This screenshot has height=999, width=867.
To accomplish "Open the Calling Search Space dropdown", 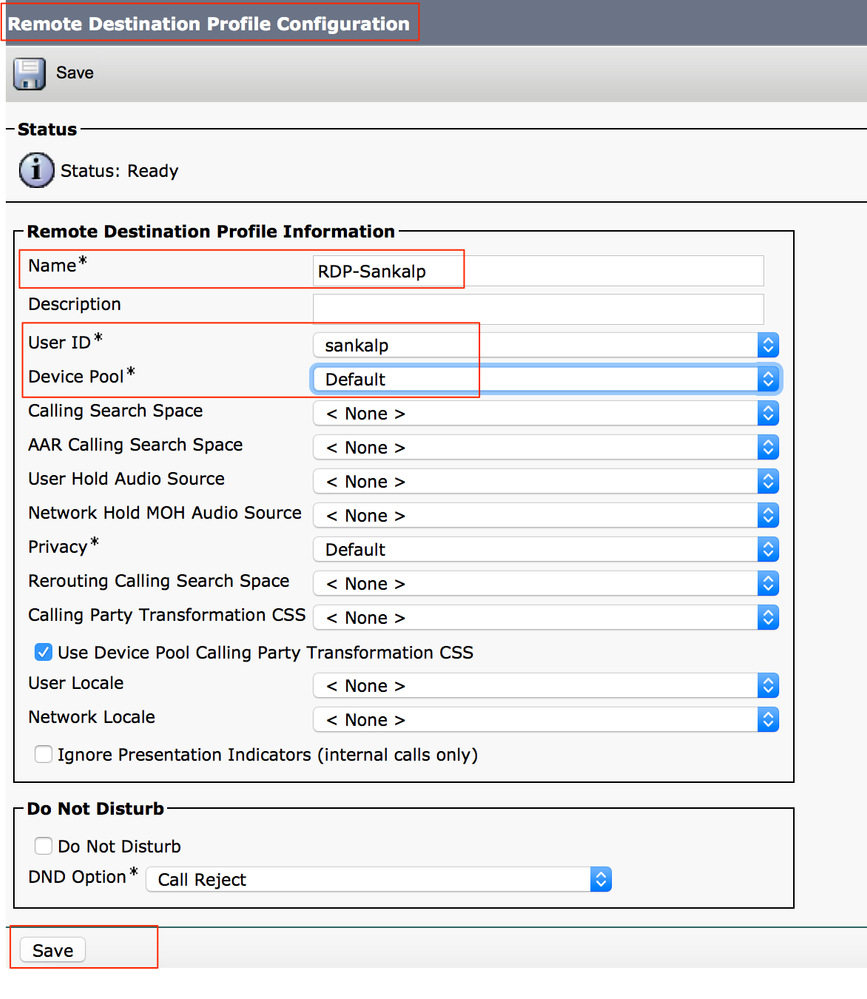I will tap(545, 413).
